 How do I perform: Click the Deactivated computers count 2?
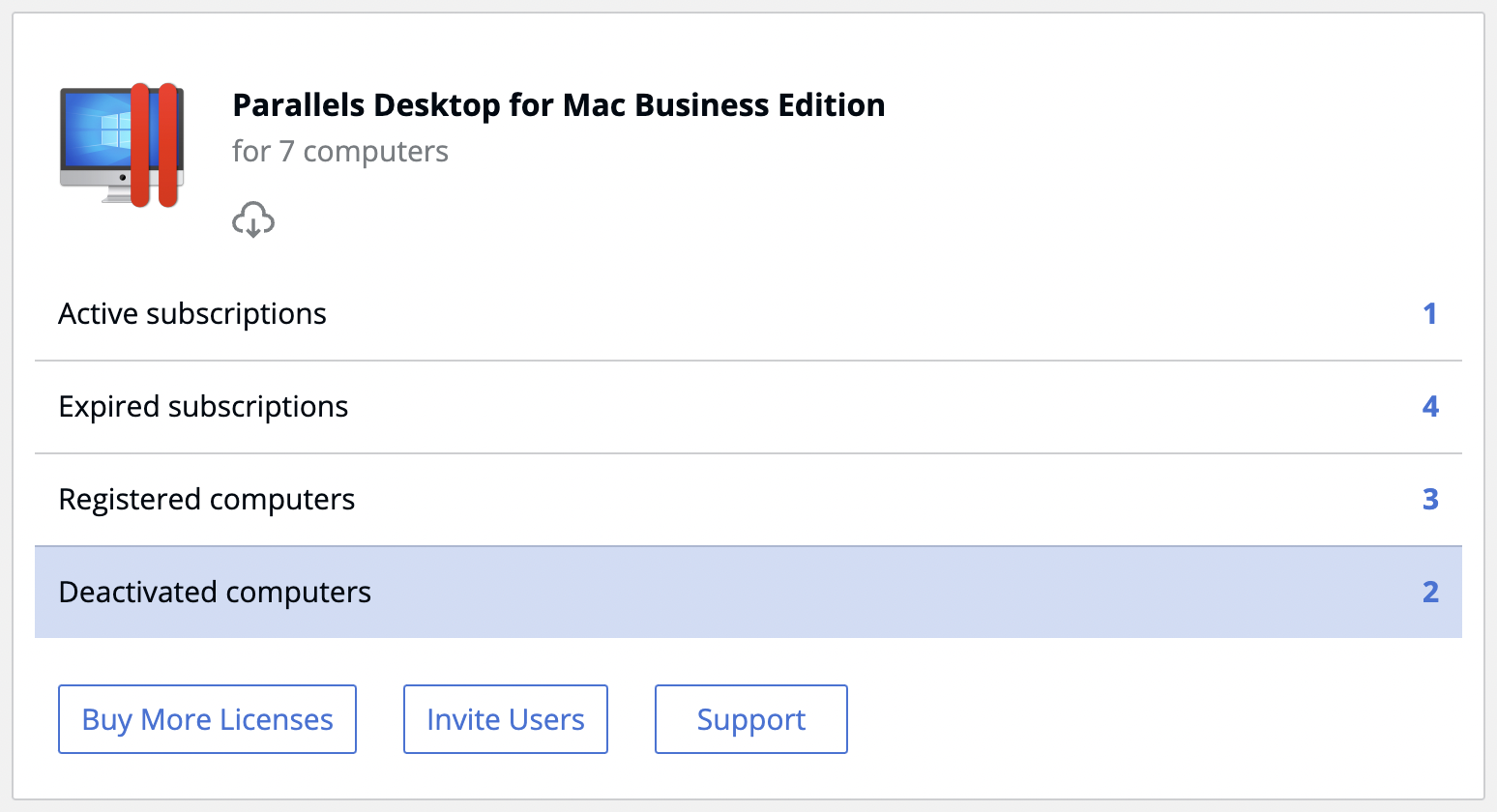pyautogui.click(x=1430, y=593)
